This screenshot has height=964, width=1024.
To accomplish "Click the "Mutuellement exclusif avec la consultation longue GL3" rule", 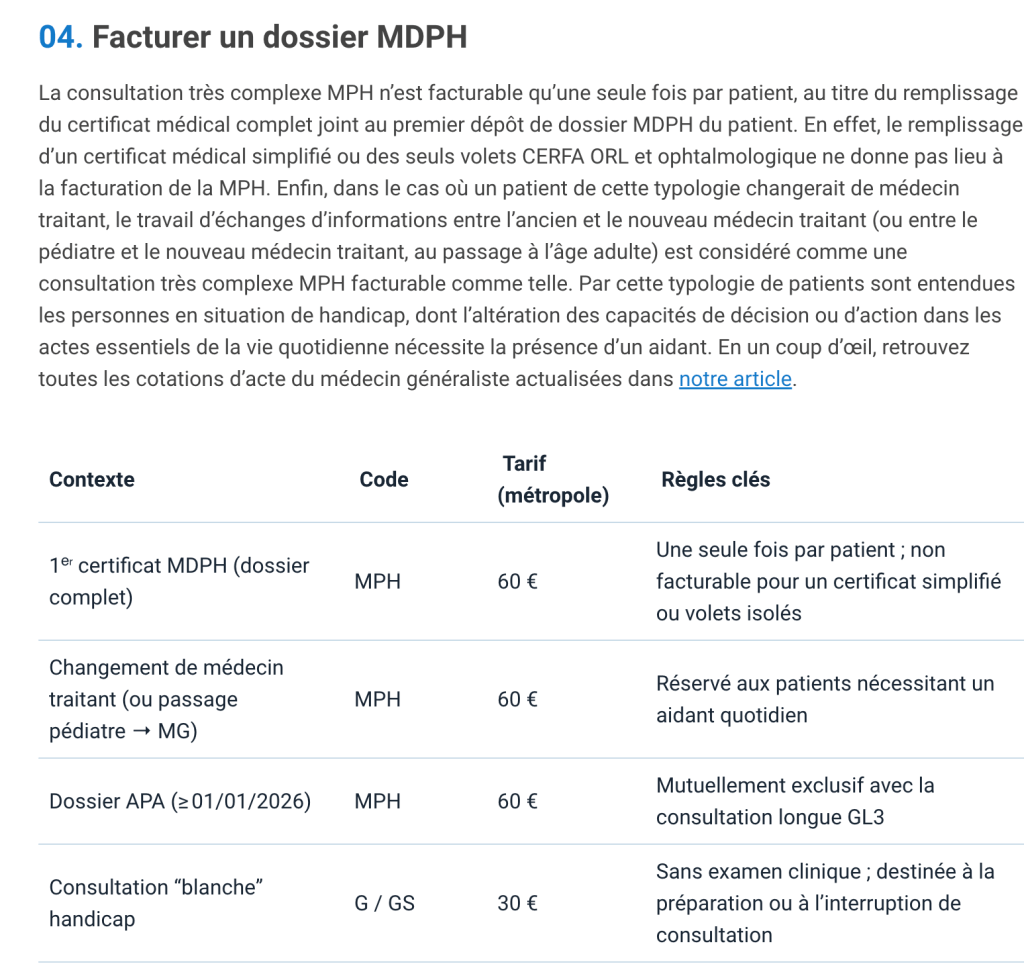I will 795,802.
